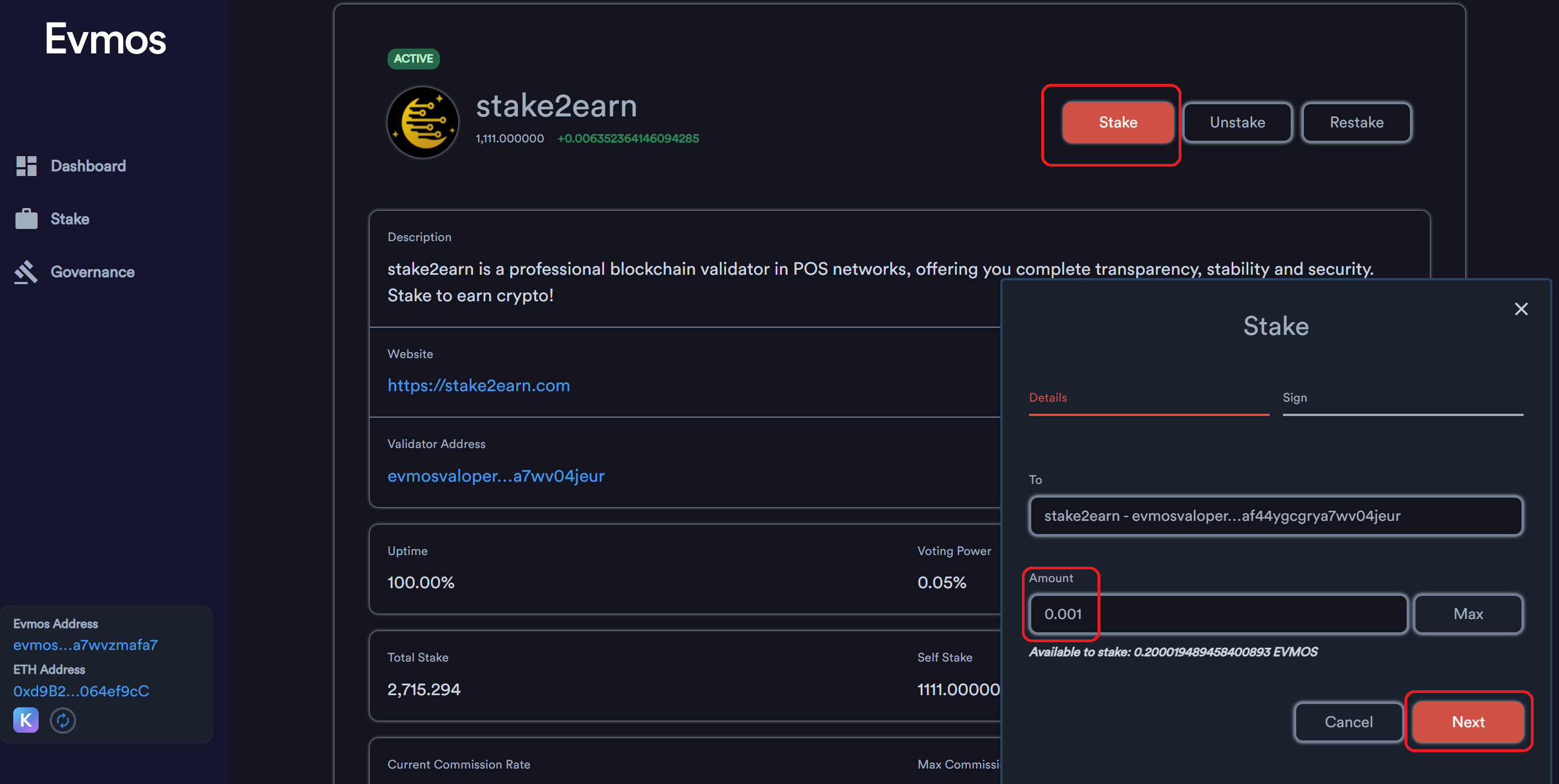This screenshot has width=1559, height=784.
Task: Click the Keplr wallet K icon
Action: click(x=26, y=720)
